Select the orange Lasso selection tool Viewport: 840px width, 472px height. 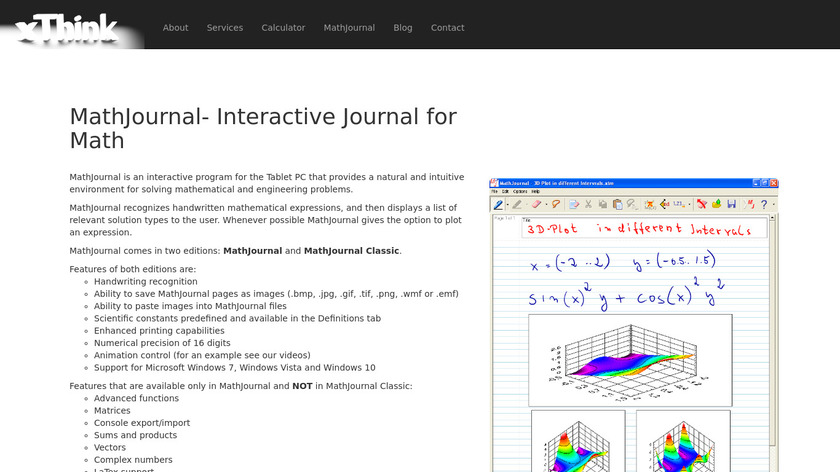click(x=556, y=204)
